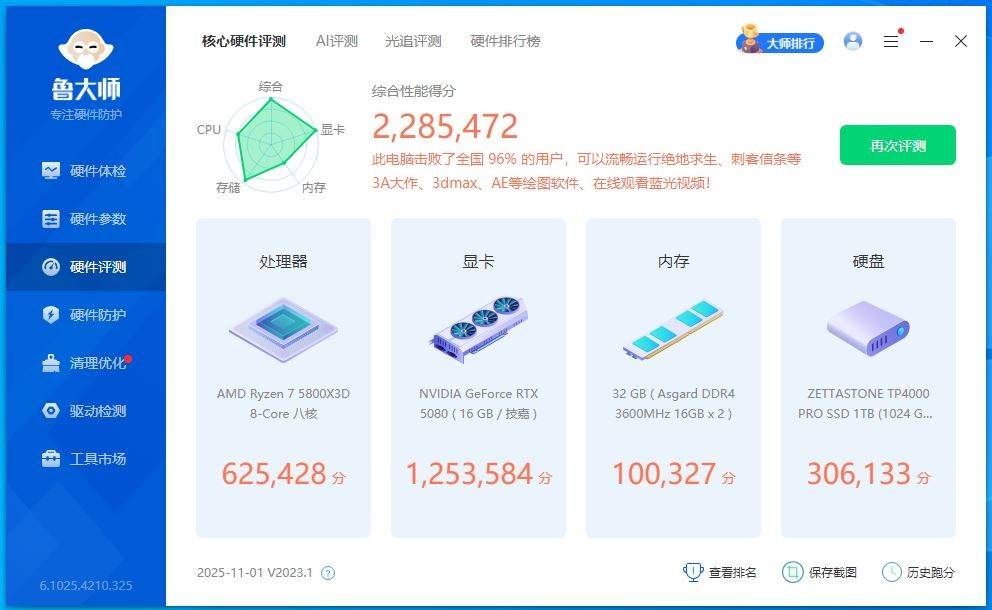Open the 驱动检测 sidebar icon
Image resolution: width=992 pixels, height=610 pixels.
(x=53, y=411)
